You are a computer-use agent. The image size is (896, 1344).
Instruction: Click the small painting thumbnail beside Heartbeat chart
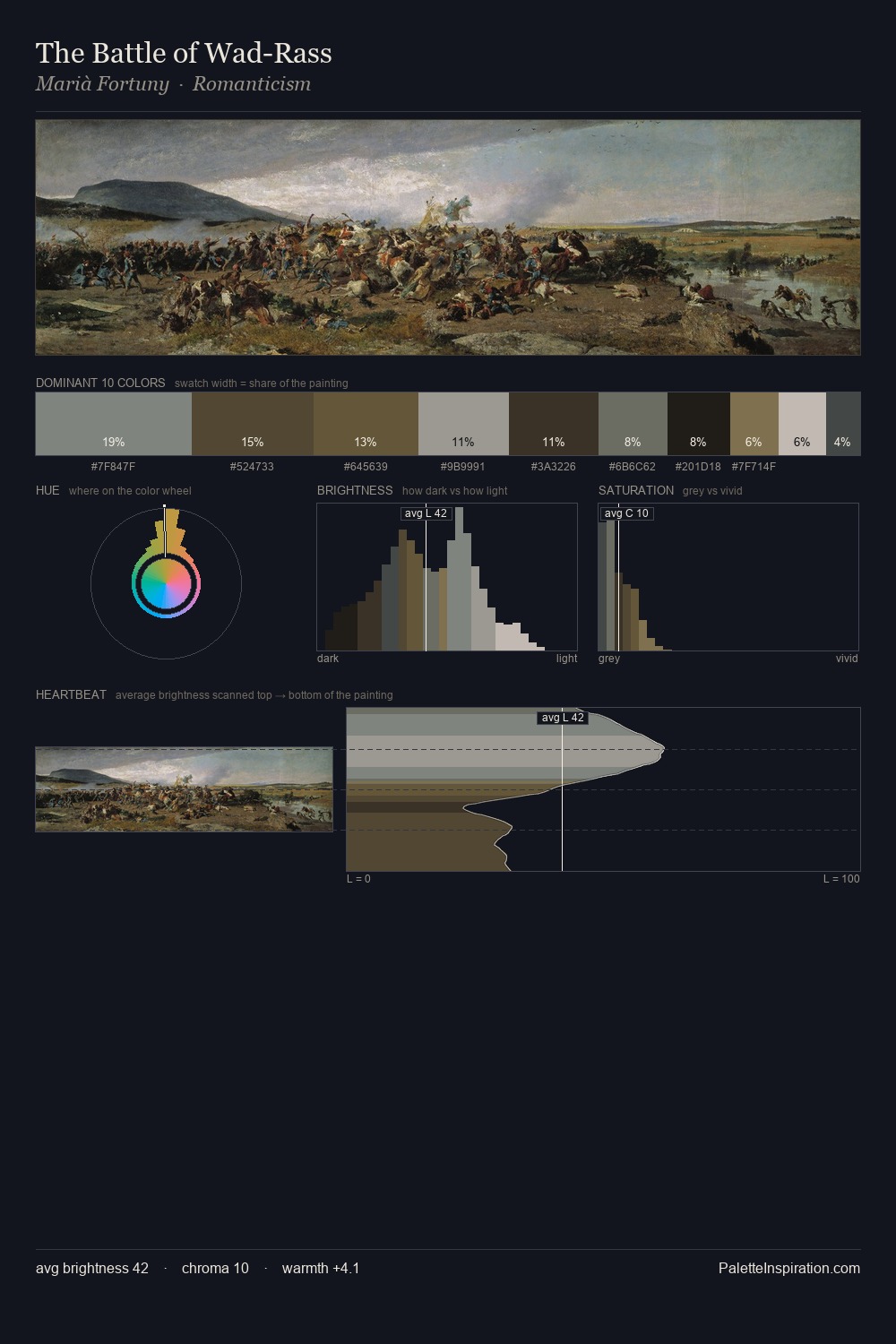tap(184, 789)
